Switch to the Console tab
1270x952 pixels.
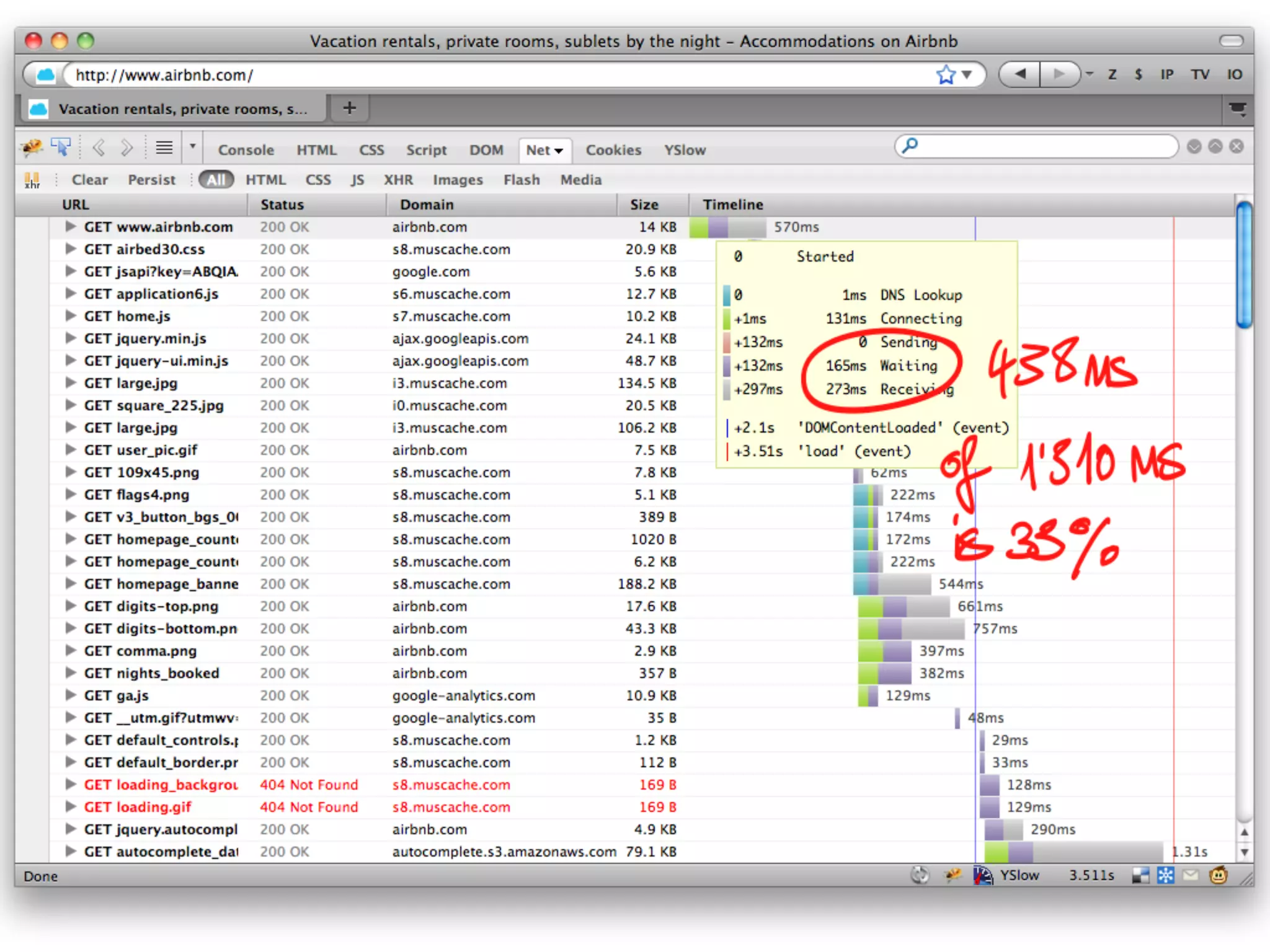point(246,150)
